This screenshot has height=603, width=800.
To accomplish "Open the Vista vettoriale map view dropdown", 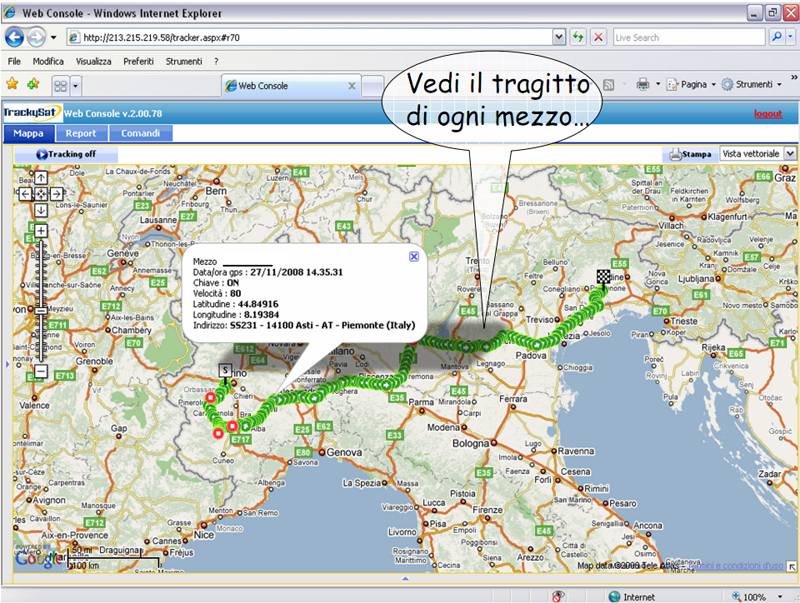I will click(758, 154).
